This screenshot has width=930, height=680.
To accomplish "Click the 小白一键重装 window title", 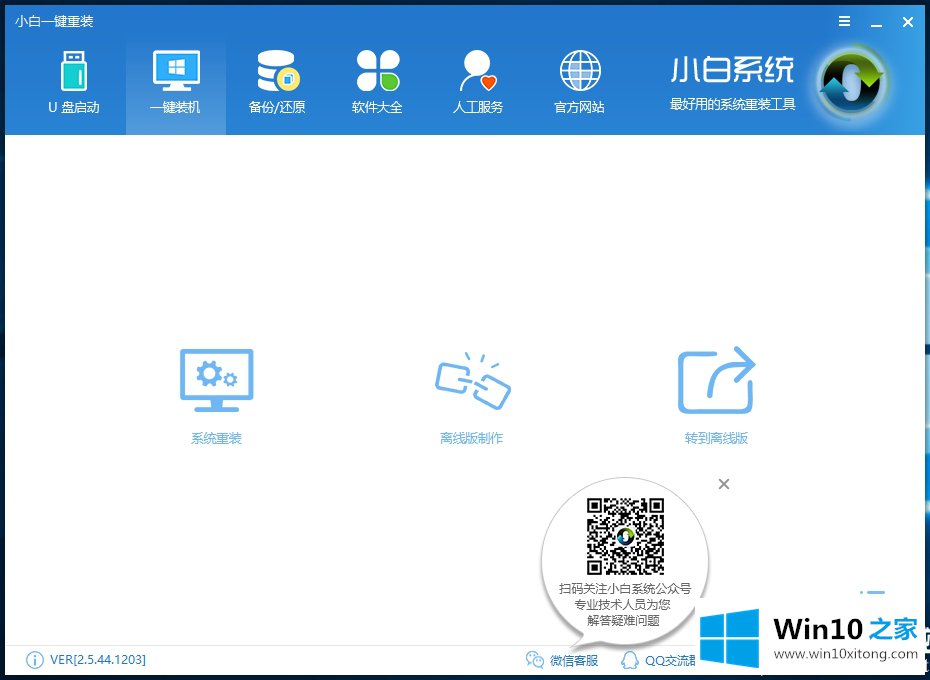I will (54, 21).
